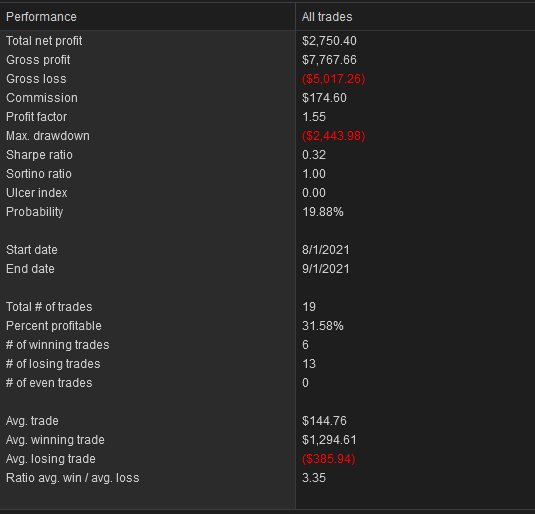Click the Total # of trades row
Viewport: 535px width, 514px height.
(268, 307)
